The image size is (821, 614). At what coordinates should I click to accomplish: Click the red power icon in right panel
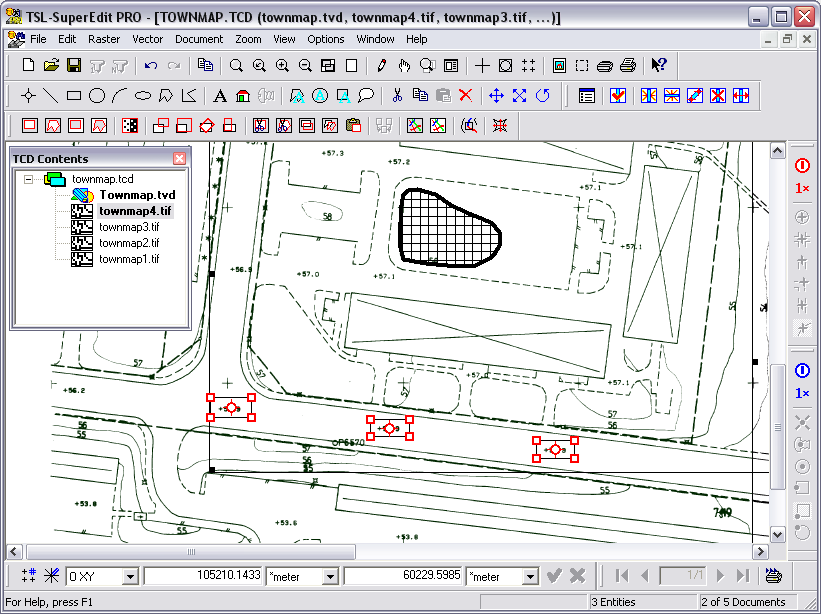802,166
